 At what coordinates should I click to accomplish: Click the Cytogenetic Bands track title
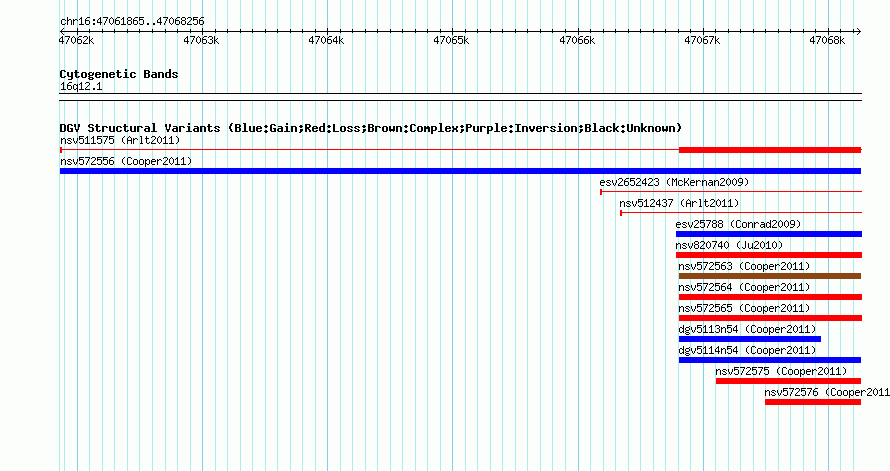[119, 74]
